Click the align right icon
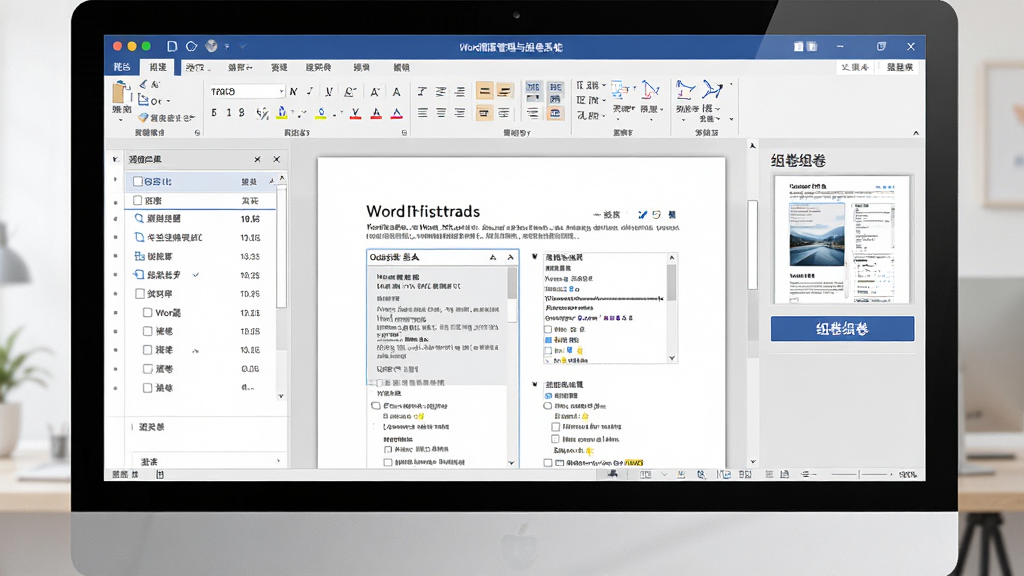Image resolution: width=1024 pixels, height=576 pixels. pos(460,113)
